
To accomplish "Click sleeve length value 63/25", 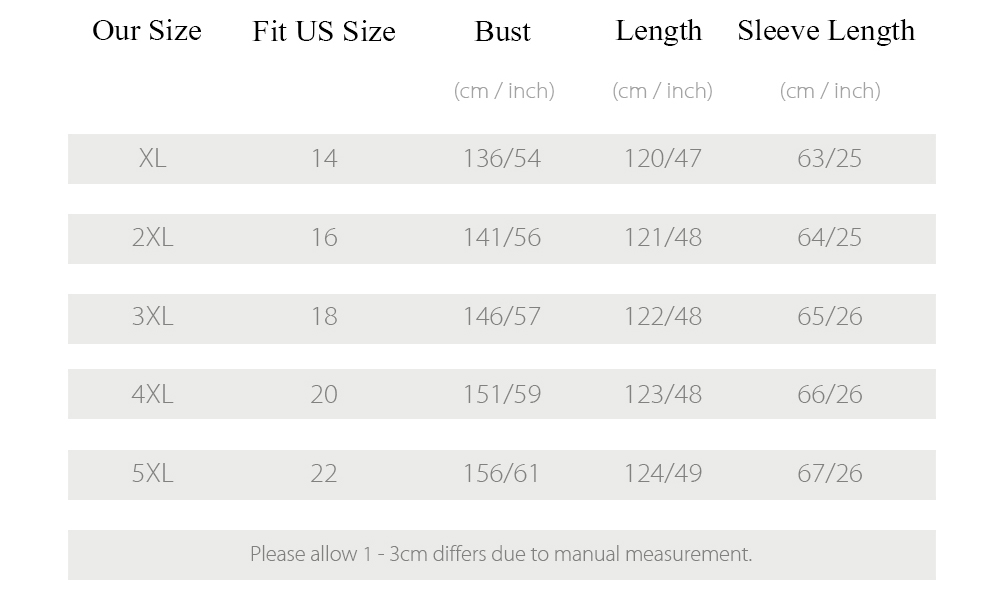I will point(830,158).
